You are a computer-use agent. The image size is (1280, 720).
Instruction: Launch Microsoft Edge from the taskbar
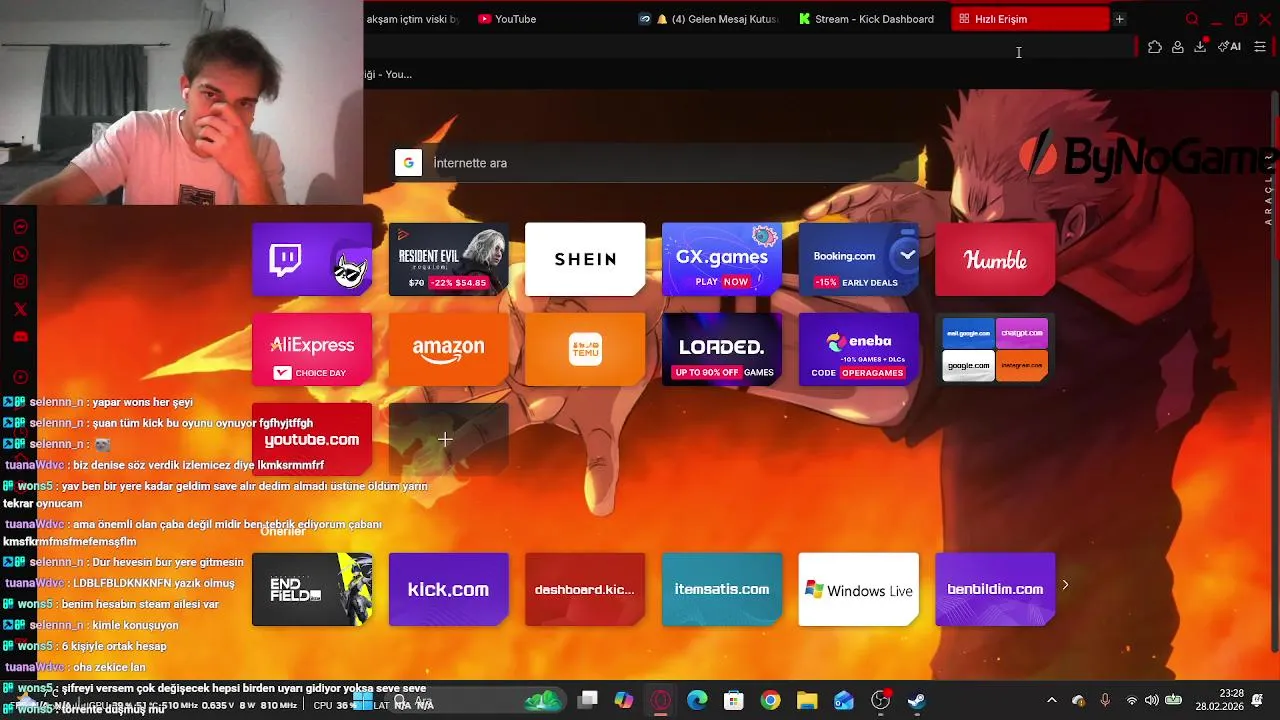click(697, 701)
